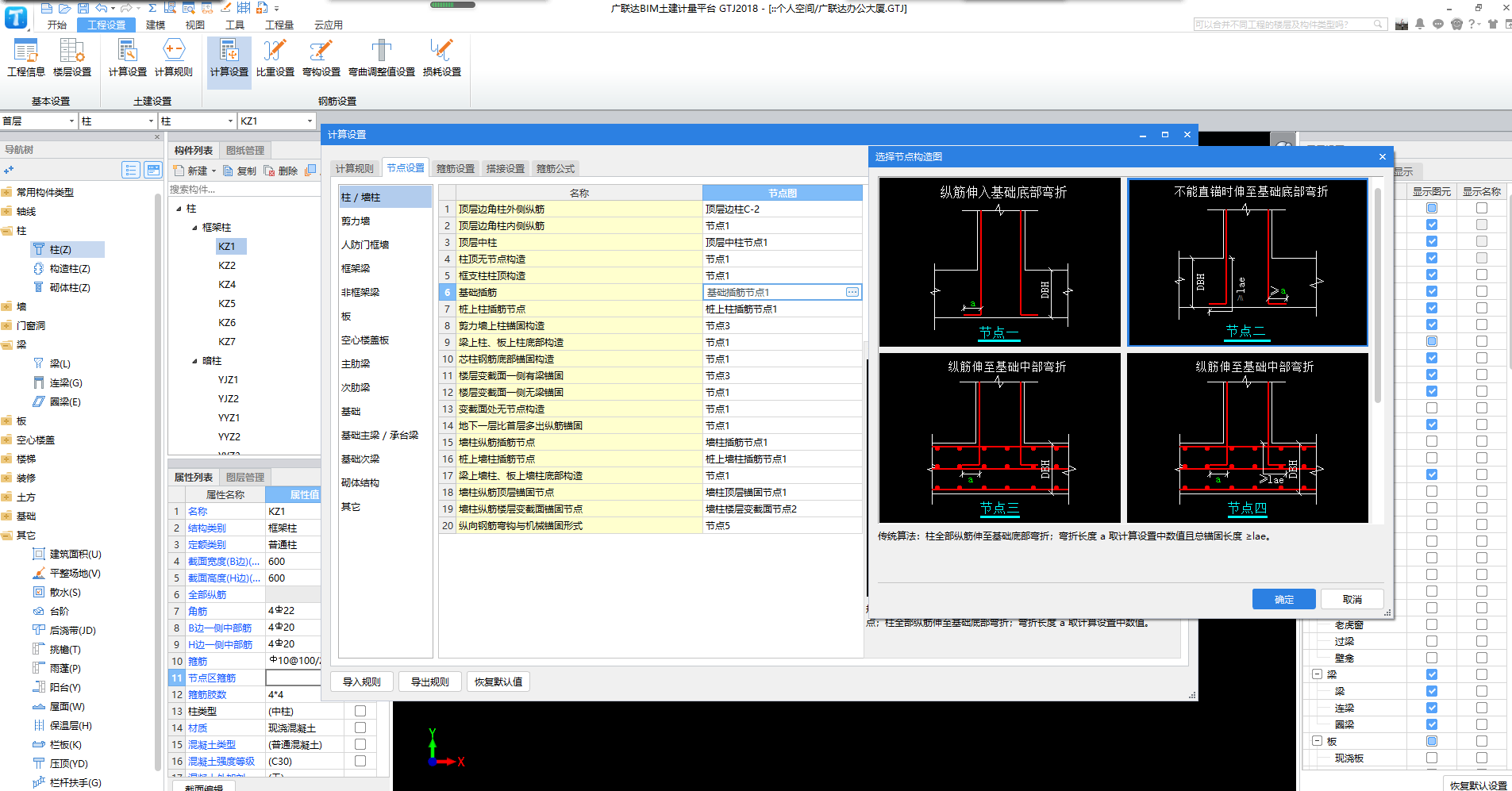Viewport: 1512px width, 791px height.
Task: Switch to 建模 ribbon tab
Action: pyautogui.click(x=156, y=25)
